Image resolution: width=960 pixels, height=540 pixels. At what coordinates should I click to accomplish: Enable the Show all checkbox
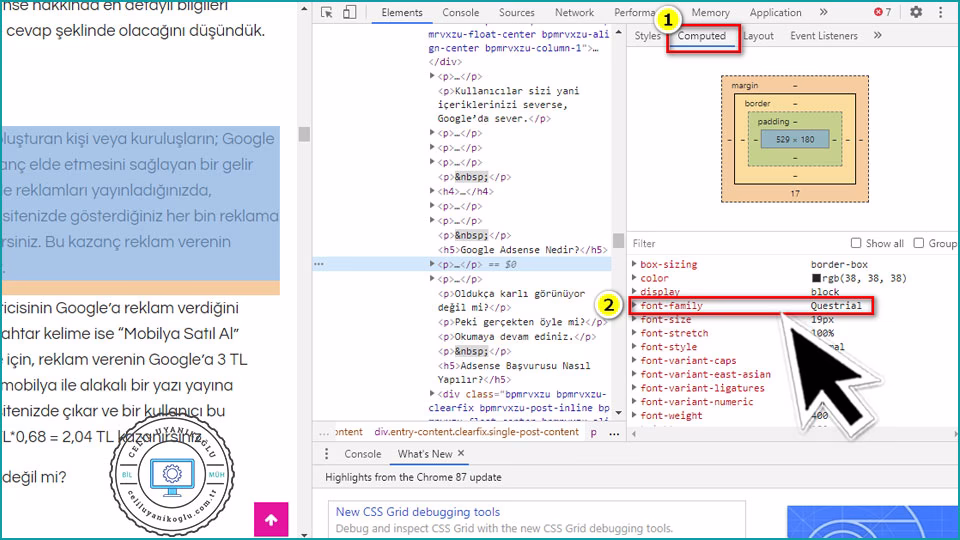coord(856,243)
